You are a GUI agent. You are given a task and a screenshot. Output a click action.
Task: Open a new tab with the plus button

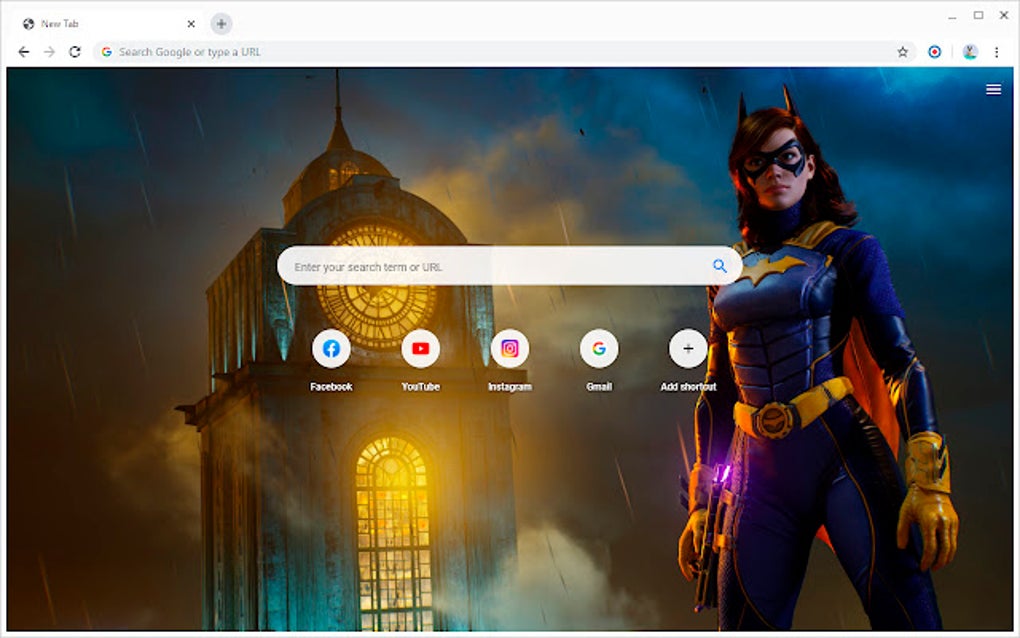(x=221, y=24)
